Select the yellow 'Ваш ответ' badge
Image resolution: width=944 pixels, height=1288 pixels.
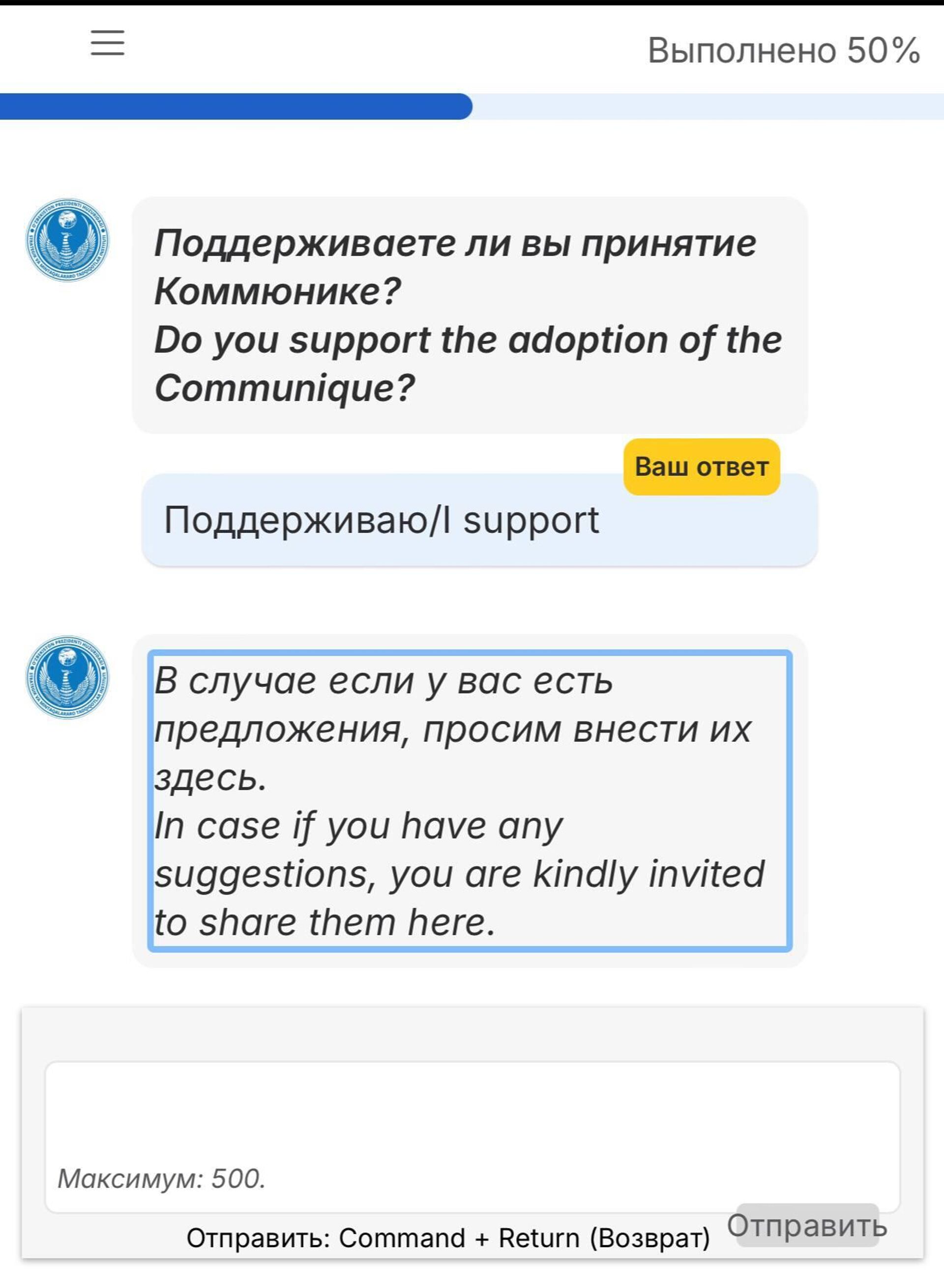(702, 468)
